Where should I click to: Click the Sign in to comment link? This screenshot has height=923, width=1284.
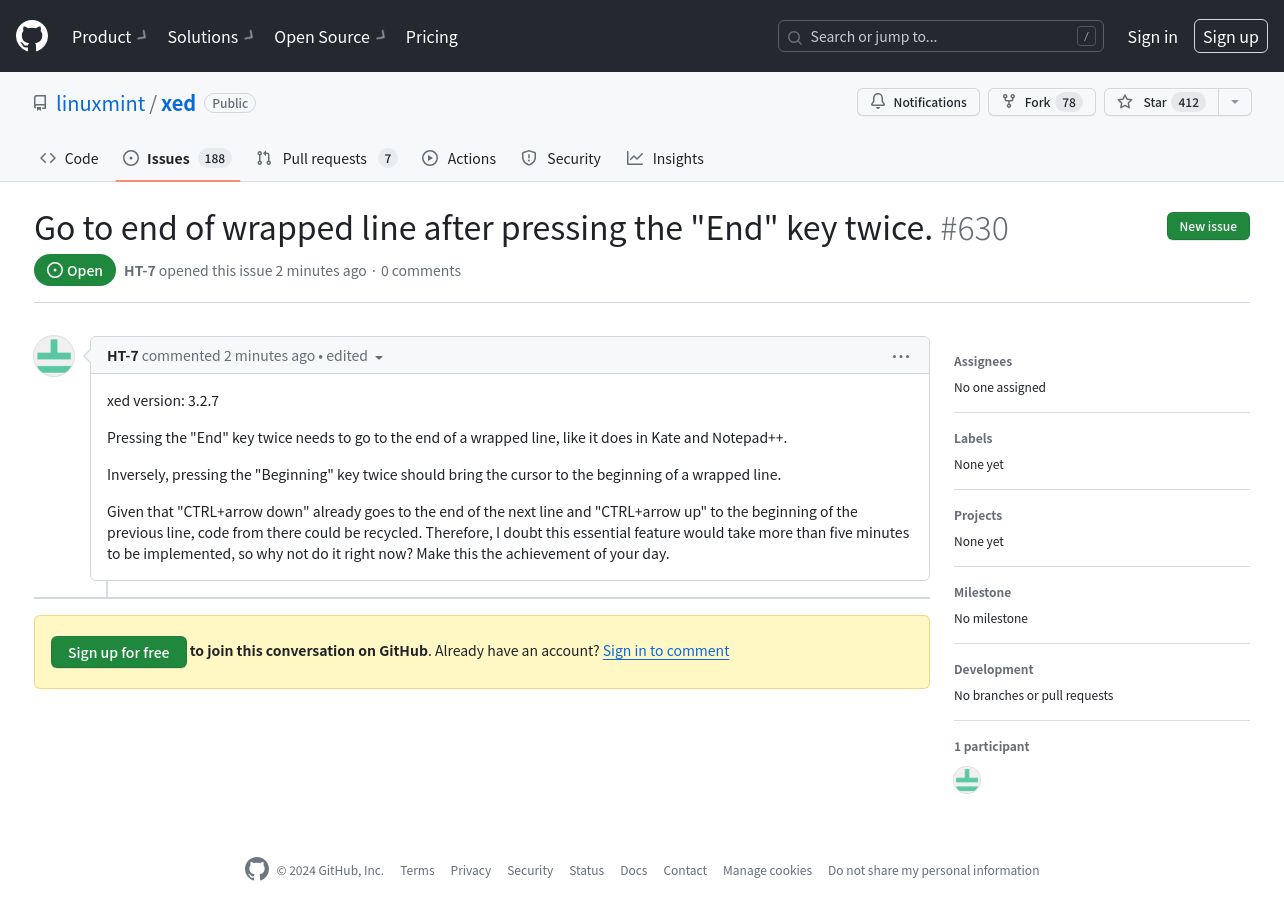pyautogui.click(x=666, y=650)
